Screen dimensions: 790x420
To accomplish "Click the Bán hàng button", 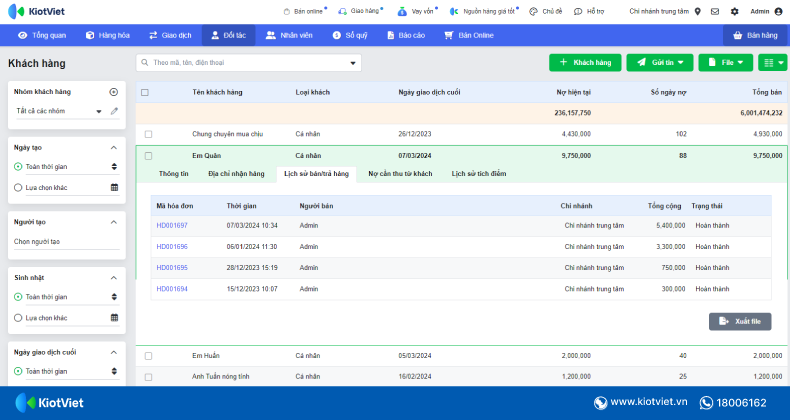I will click(755, 35).
